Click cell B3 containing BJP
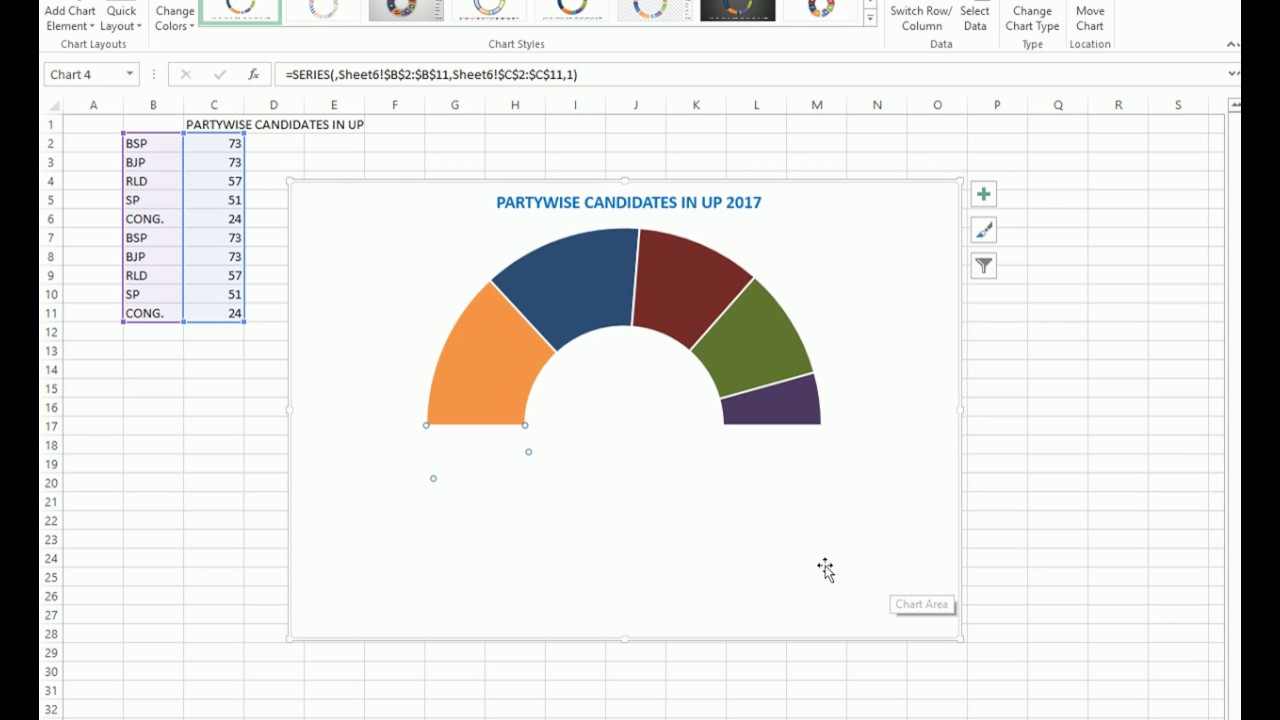Viewport: 1280px width, 720px height. (x=153, y=162)
